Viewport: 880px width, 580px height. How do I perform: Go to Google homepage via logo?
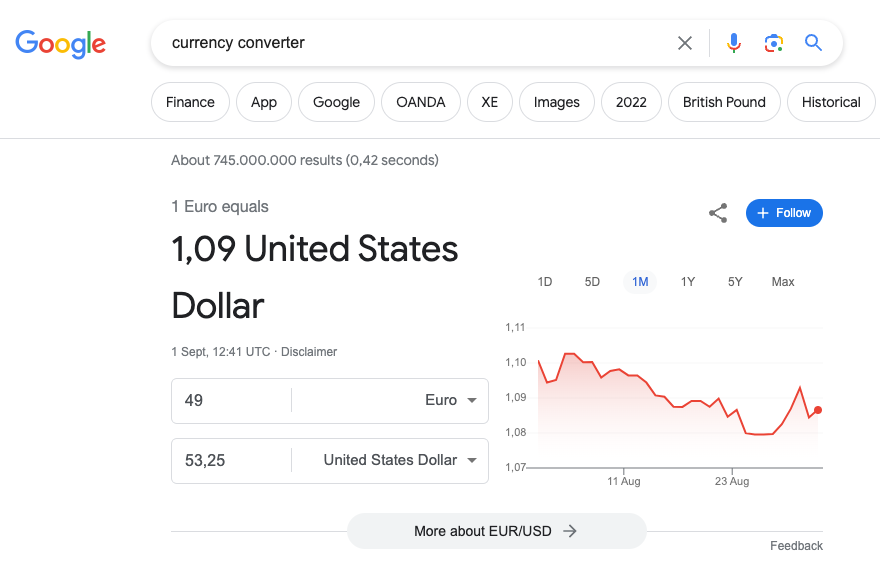60,43
